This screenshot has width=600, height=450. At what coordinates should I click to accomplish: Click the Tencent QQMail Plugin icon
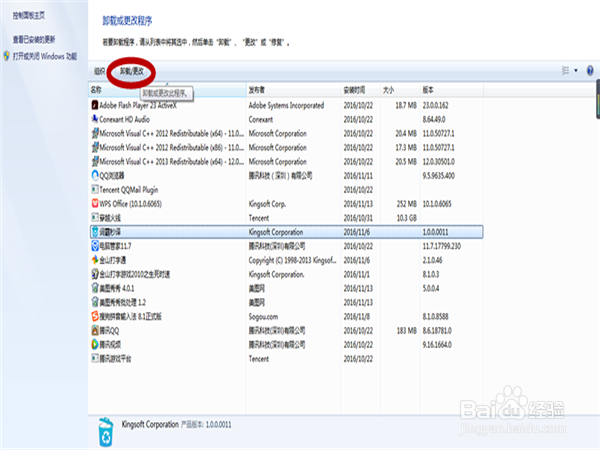click(x=95, y=189)
